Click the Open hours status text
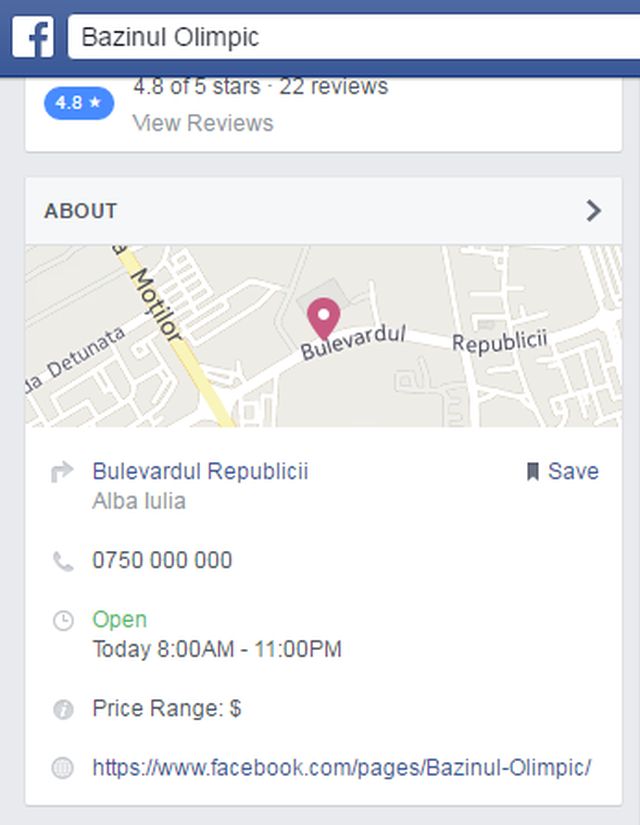This screenshot has width=640, height=825. point(119,620)
